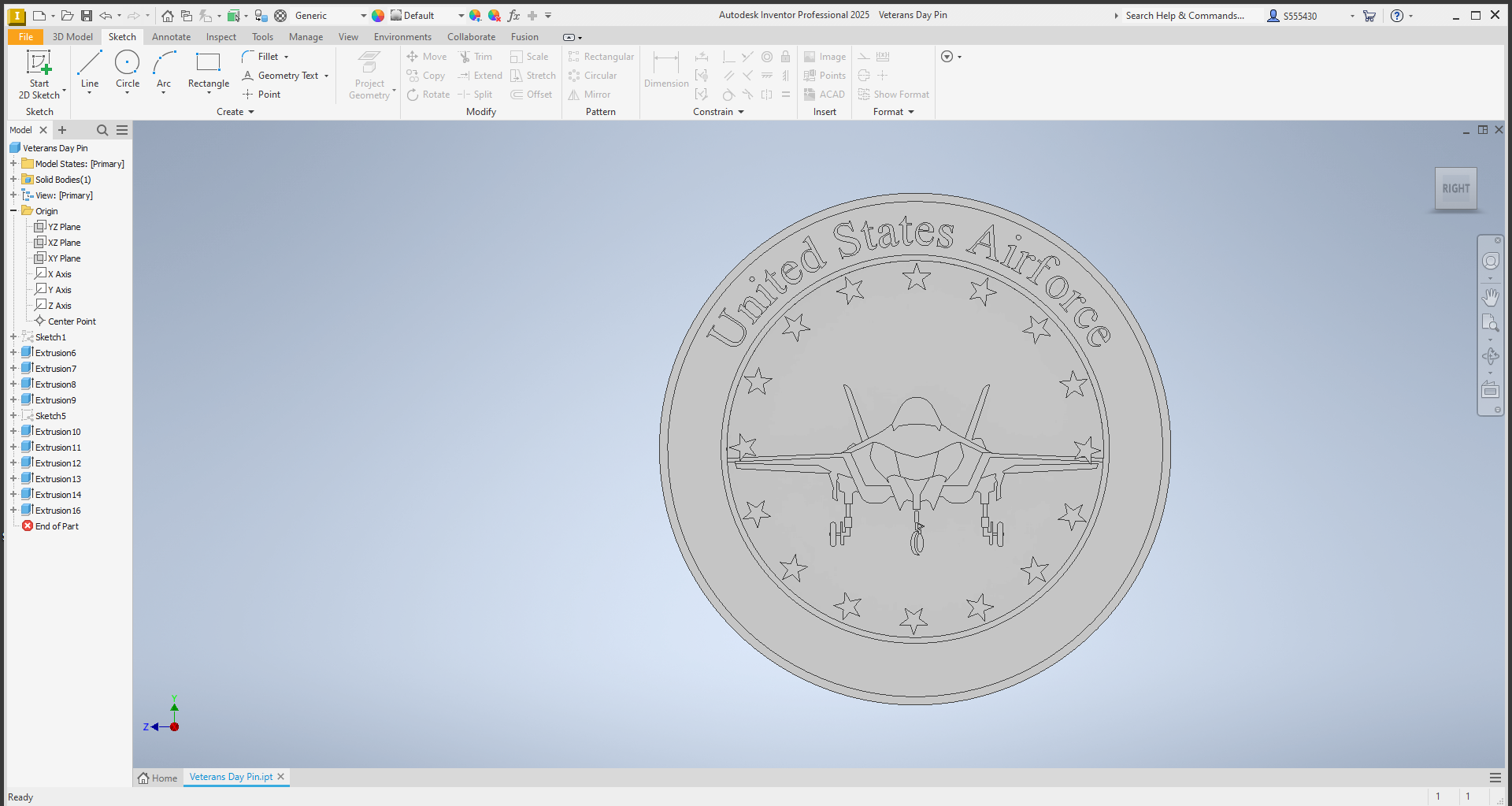This screenshot has width=1512, height=806.
Task: Expand the Extrusion10 node
Action: (13, 432)
